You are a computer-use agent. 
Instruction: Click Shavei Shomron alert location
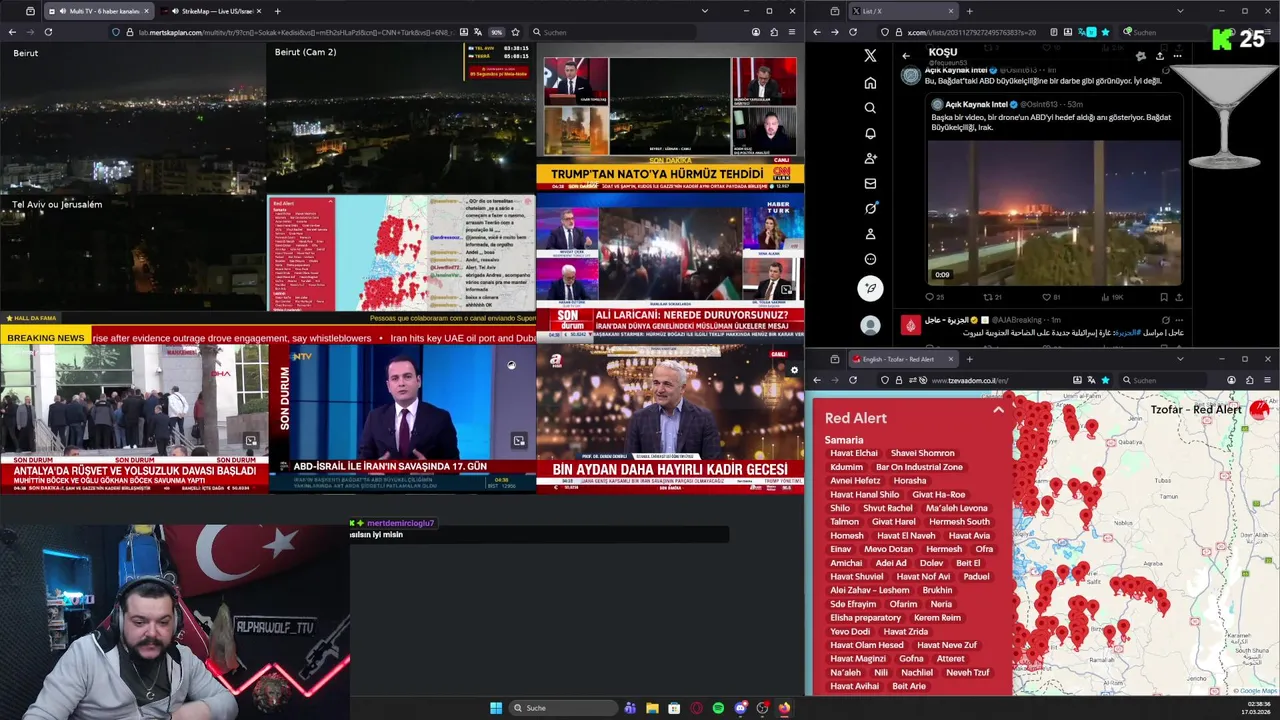(x=922, y=453)
